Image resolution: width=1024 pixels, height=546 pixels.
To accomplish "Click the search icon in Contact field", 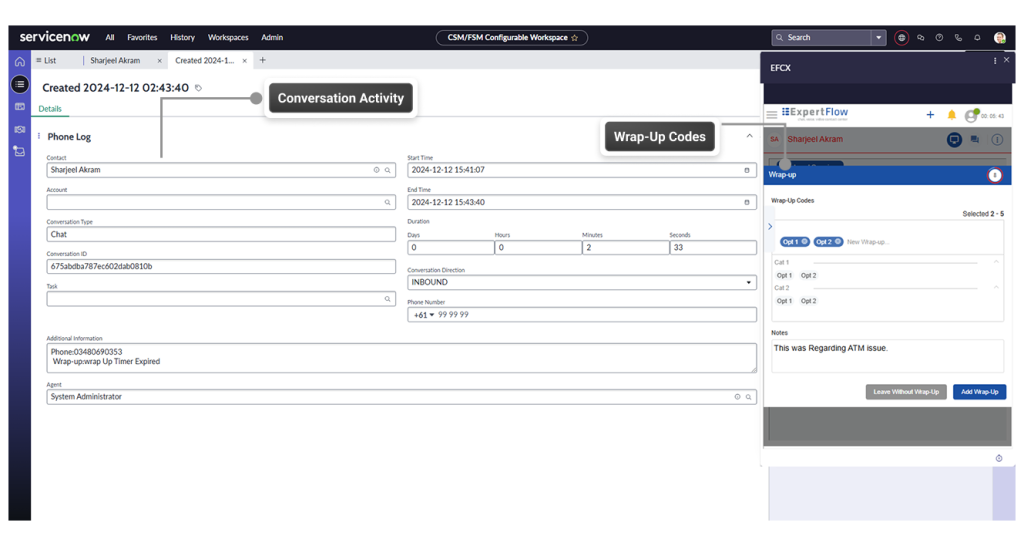I will (388, 170).
